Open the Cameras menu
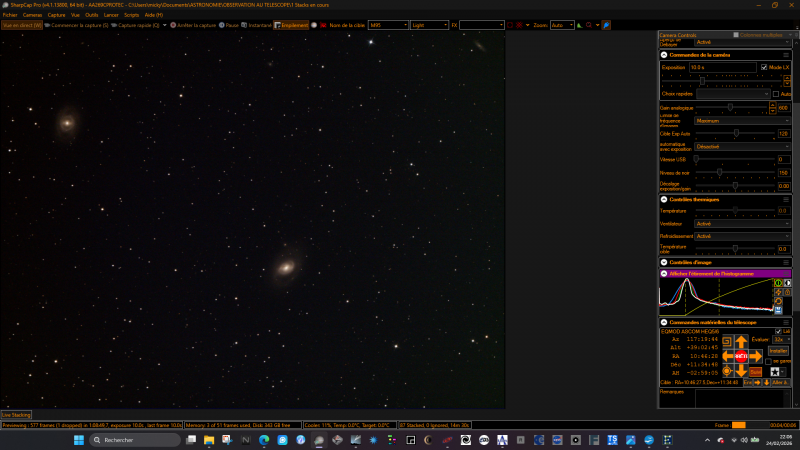Viewport: 800px width, 450px height. click(32, 15)
